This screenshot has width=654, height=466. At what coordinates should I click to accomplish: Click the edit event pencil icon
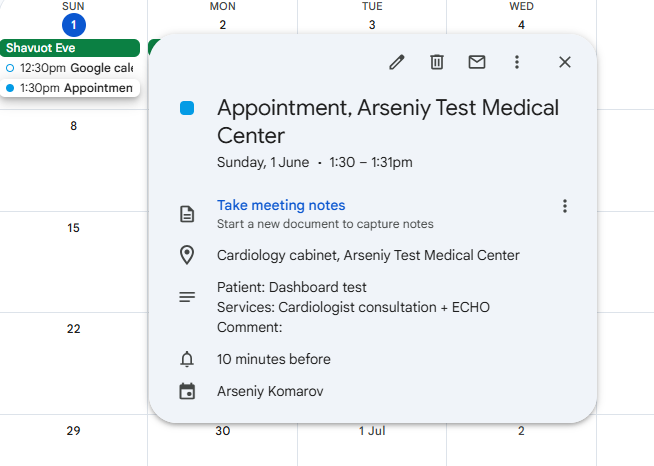click(x=397, y=62)
